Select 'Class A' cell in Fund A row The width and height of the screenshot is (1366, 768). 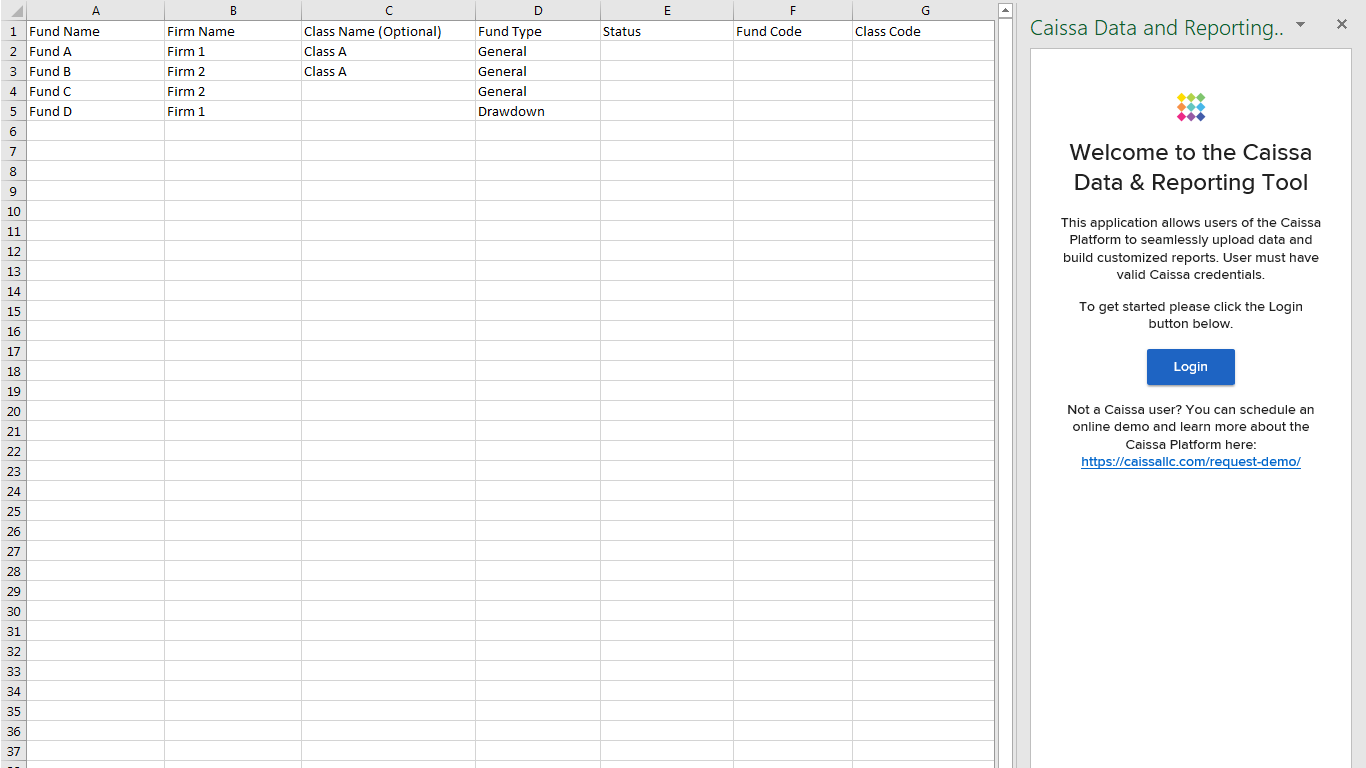click(388, 51)
